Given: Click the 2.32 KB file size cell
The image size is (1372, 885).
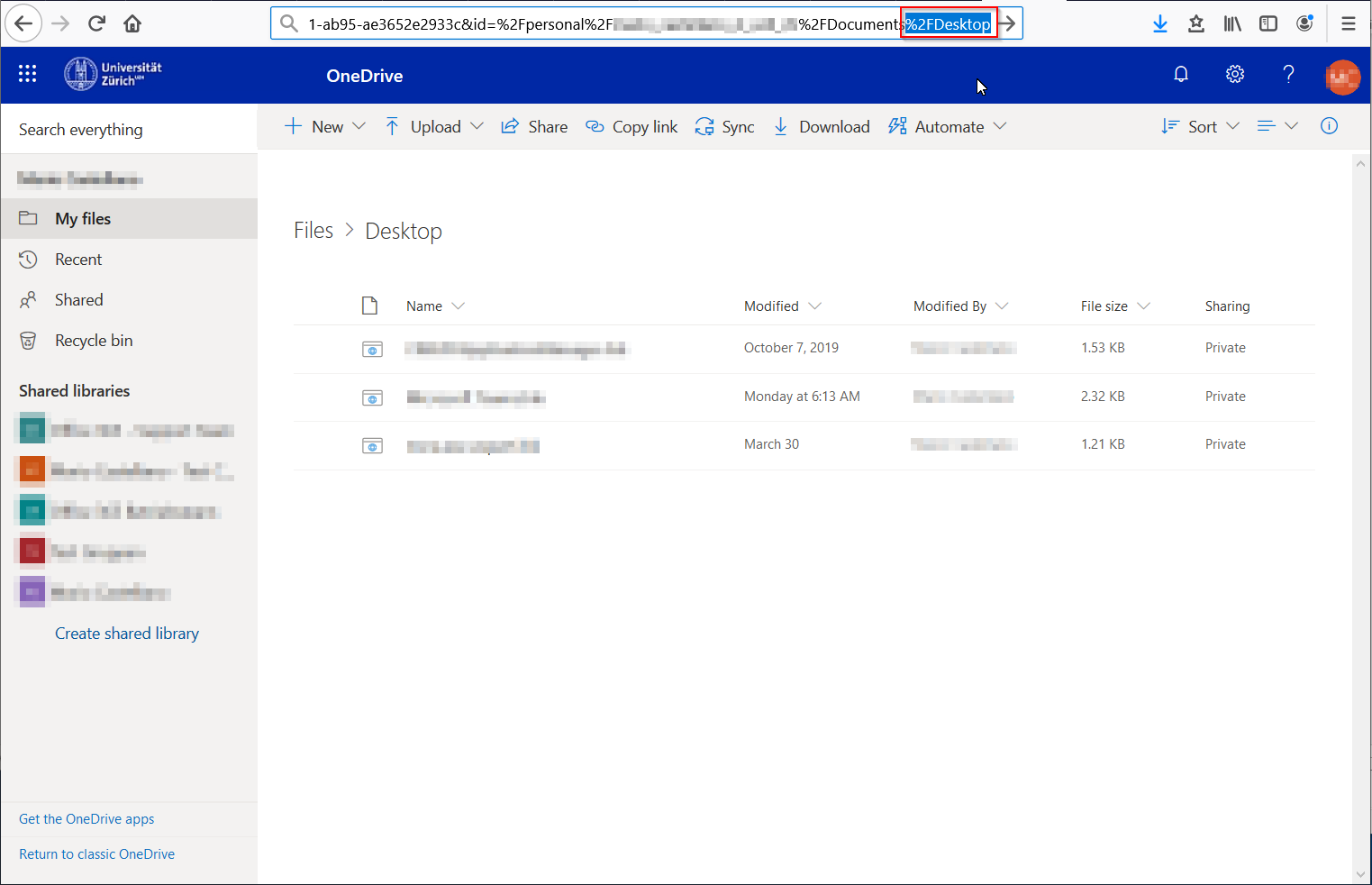Looking at the screenshot, I should pos(1103,397).
